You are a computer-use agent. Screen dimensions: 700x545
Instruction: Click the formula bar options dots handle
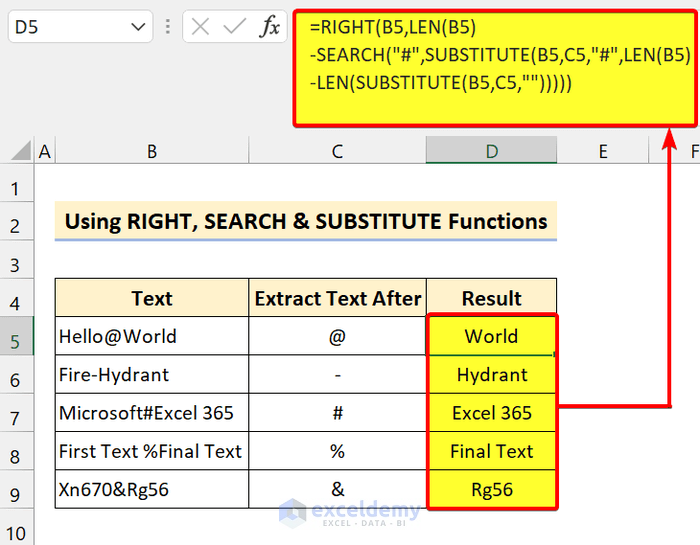167,27
